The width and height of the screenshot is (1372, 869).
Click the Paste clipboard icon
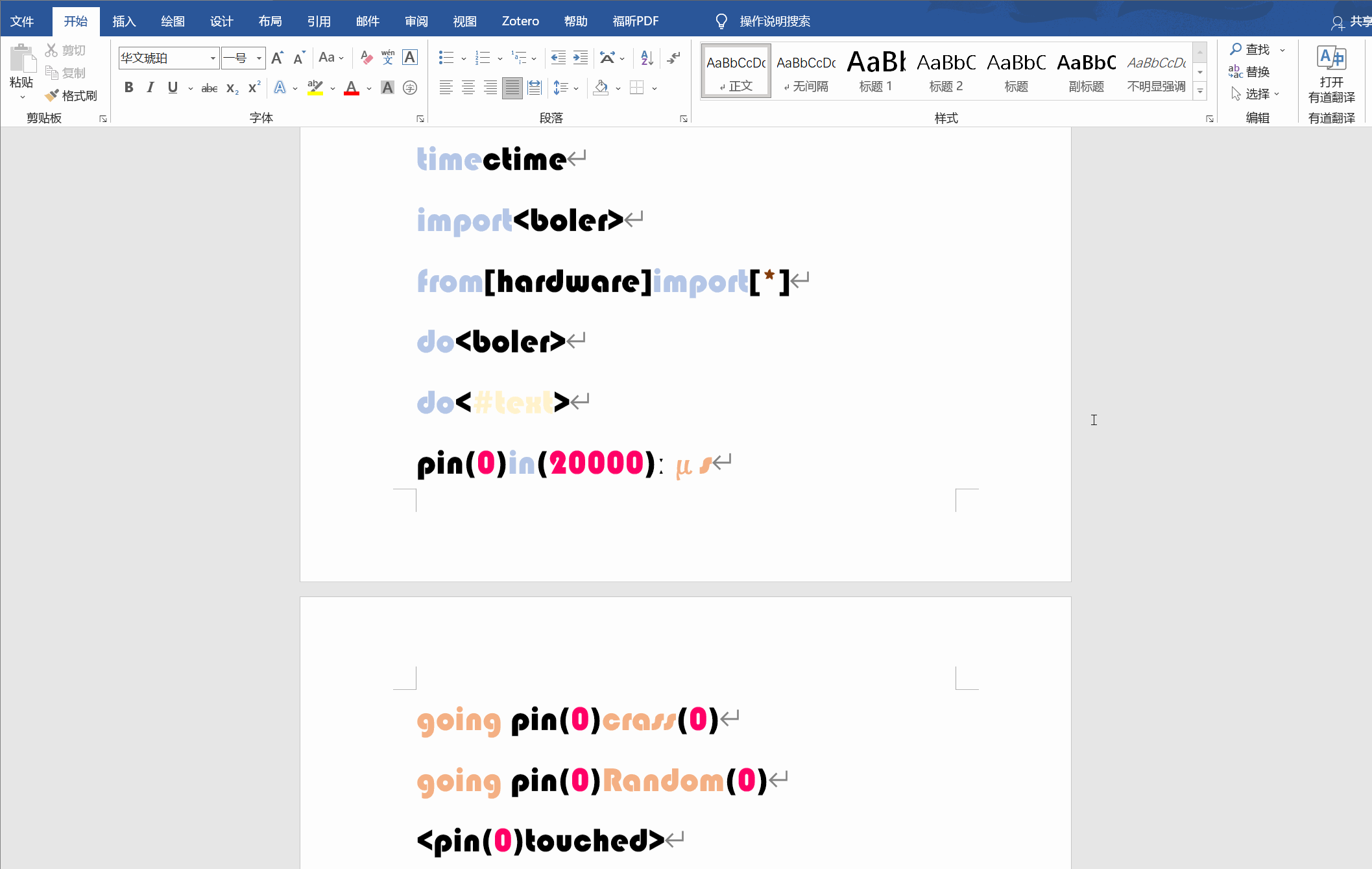tap(23, 59)
